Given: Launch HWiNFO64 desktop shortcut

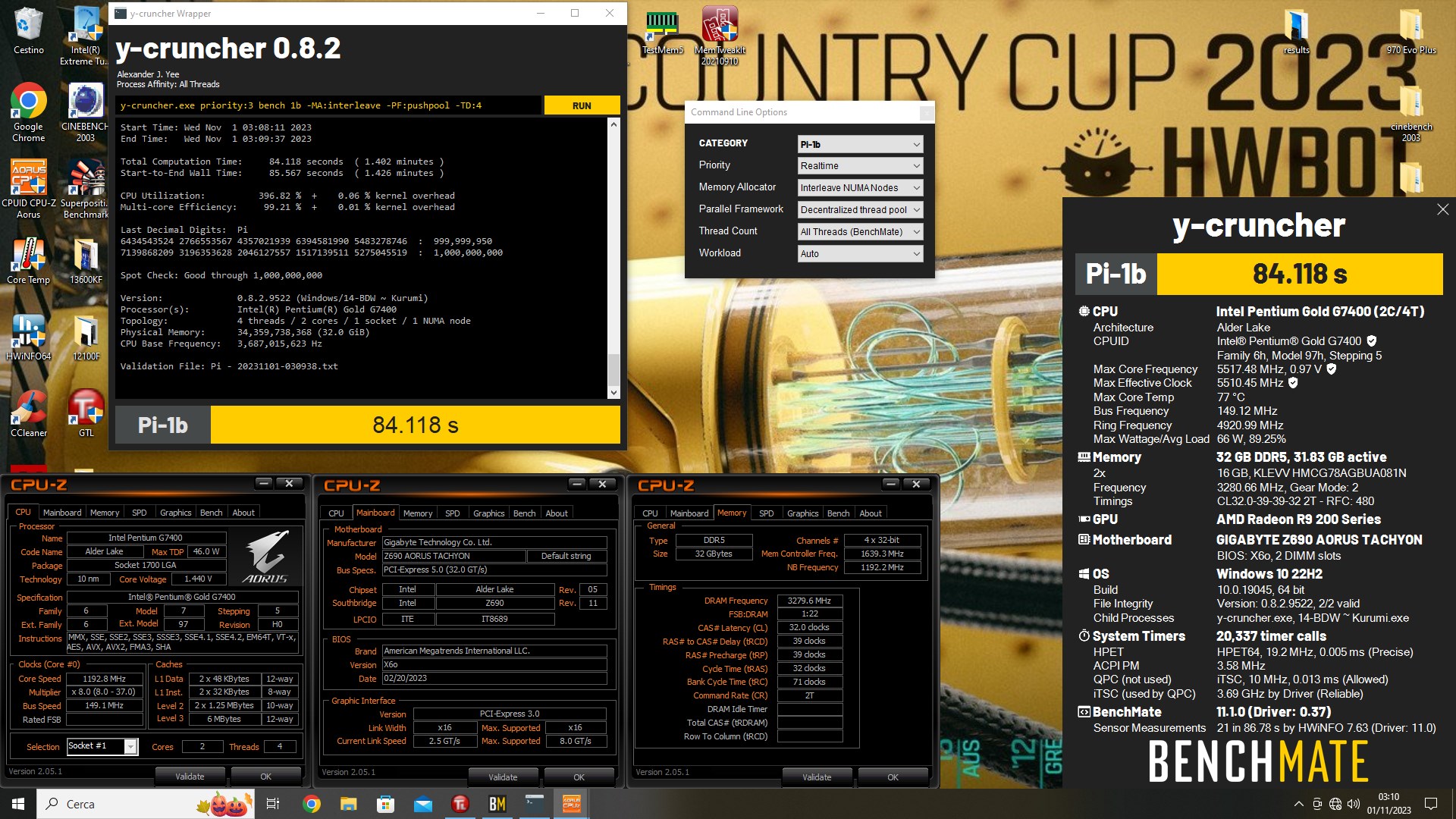Looking at the screenshot, I should [28, 337].
